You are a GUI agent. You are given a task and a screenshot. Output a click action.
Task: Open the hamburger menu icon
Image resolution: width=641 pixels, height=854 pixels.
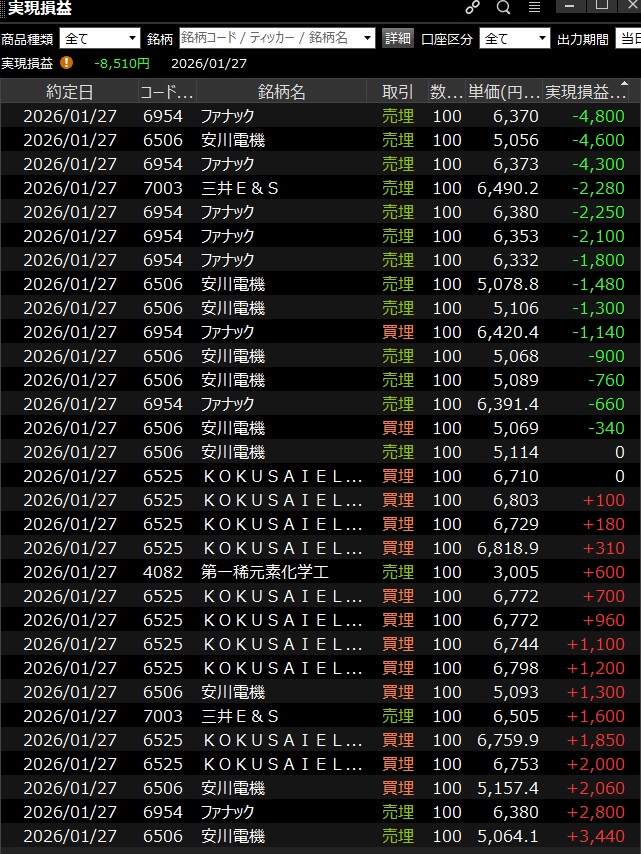tap(534, 8)
